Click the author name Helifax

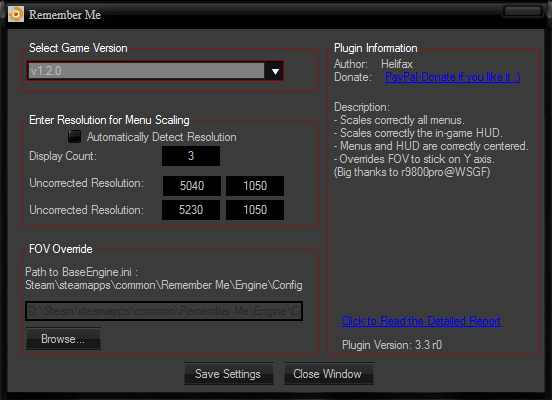pyautogui.click(x=397, y=64)
